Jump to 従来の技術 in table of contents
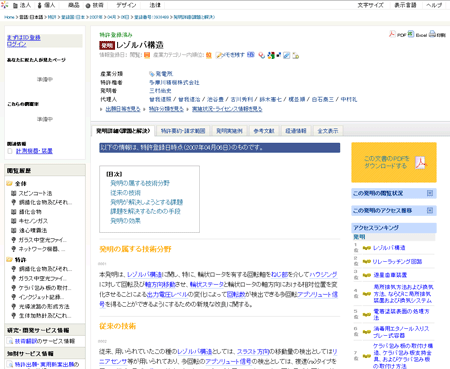 (125, 193)
